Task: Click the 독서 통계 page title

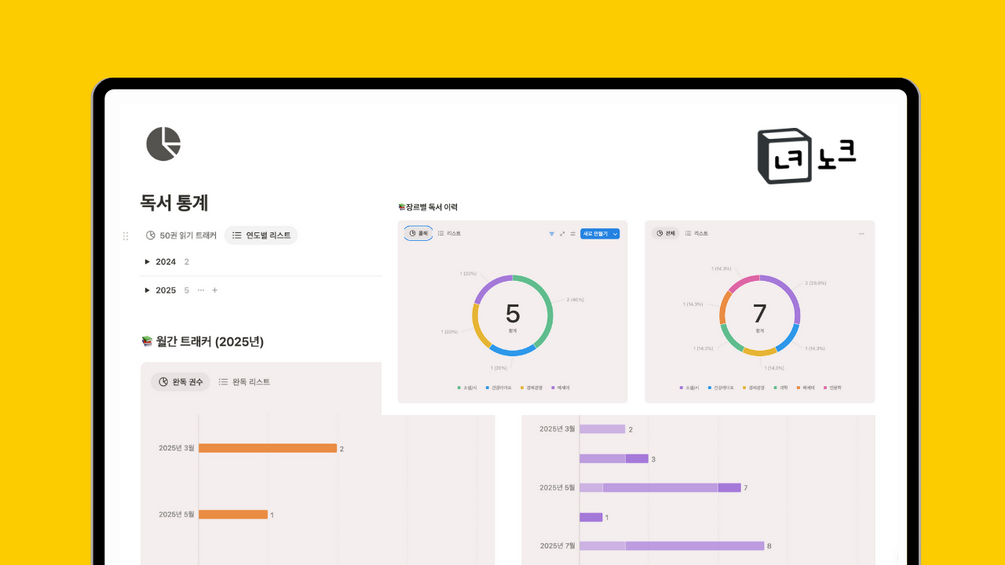Action: (174, 202)
